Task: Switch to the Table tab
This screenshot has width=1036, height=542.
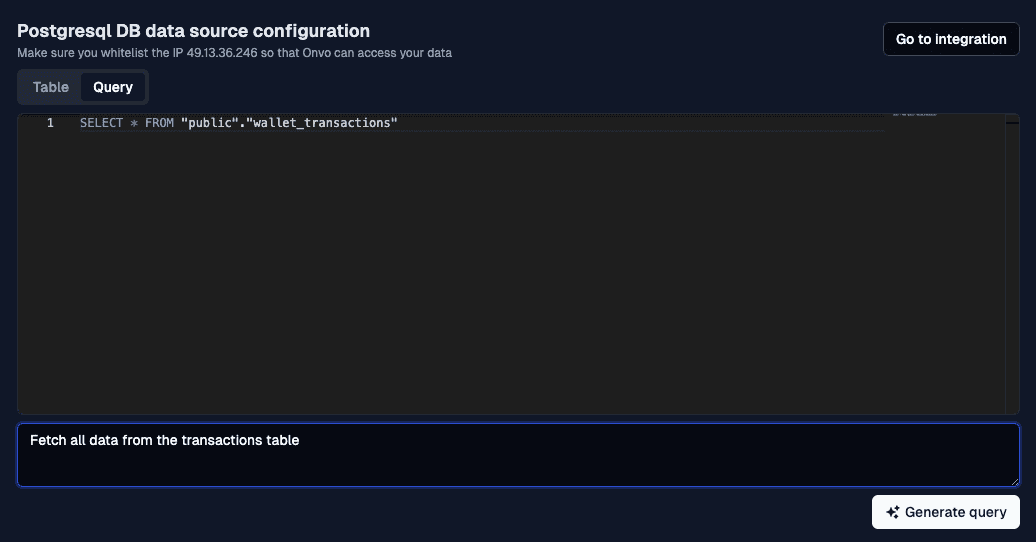Action: tap(51, 87)
